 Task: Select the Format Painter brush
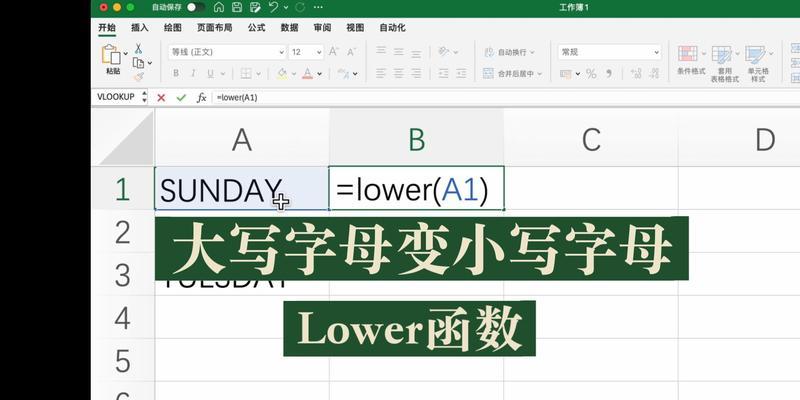[138, 77]
